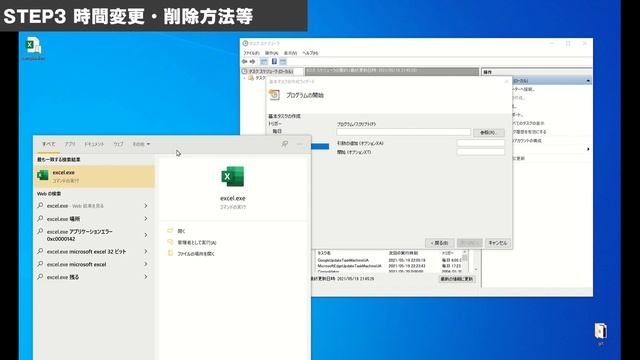Click the Task Scheduler clock icon in title bar
The height and width of the screenshot is (360, 640).
point(245,43)
